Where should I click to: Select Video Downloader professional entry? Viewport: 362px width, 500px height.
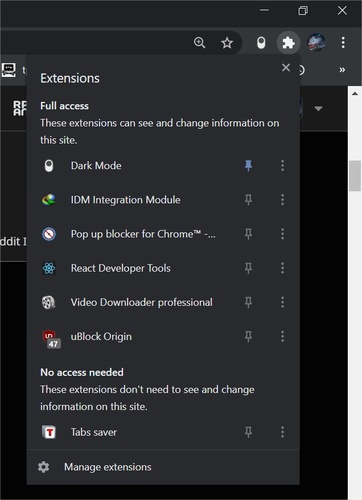(141, 302)
